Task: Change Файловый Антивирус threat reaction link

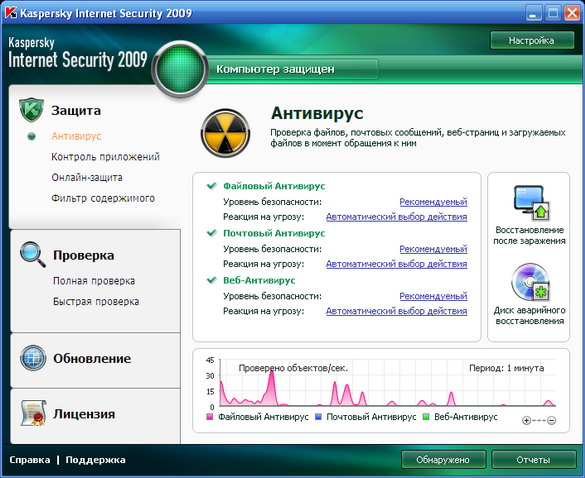Action: coord(397,217)
